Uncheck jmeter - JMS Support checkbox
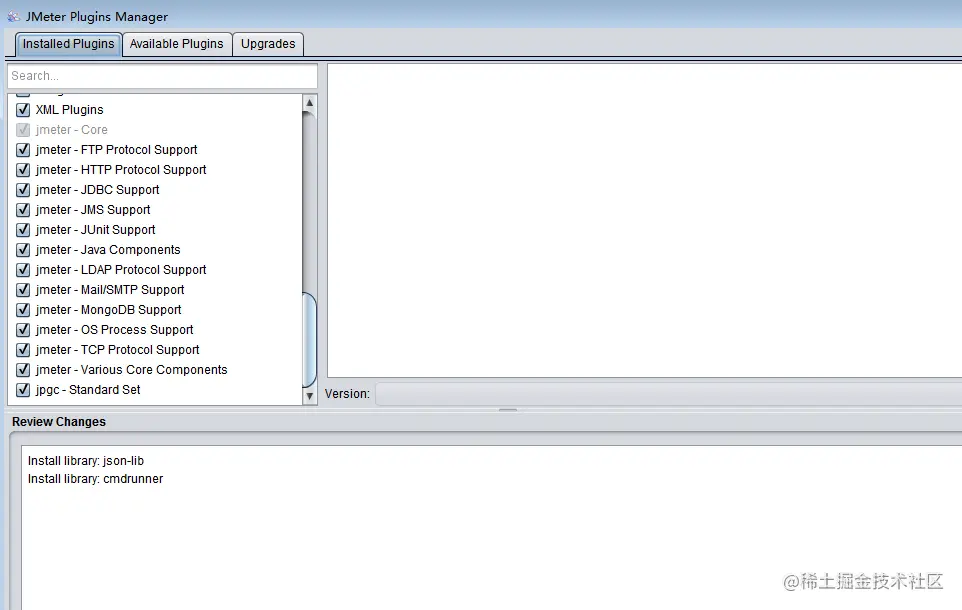This screenshot has height=610, width=962. point(23,210)
